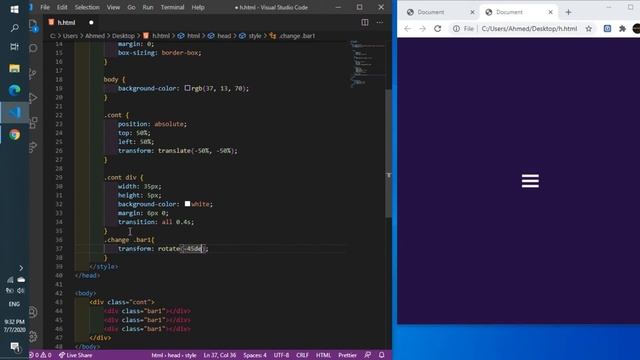Open errors and warnings in status bar

[40, 355]
